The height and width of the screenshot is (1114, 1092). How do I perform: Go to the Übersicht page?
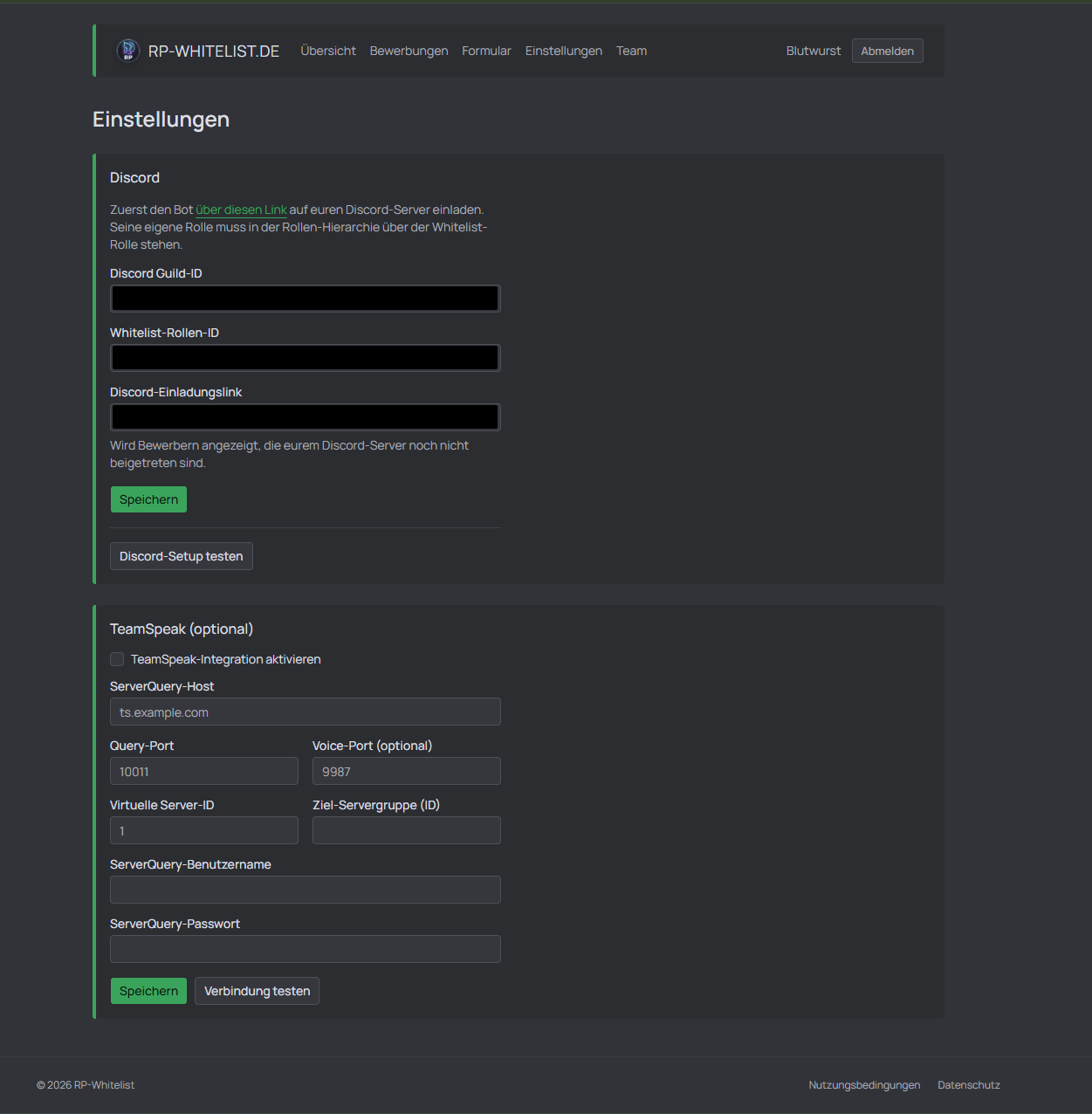click(328, 51)
